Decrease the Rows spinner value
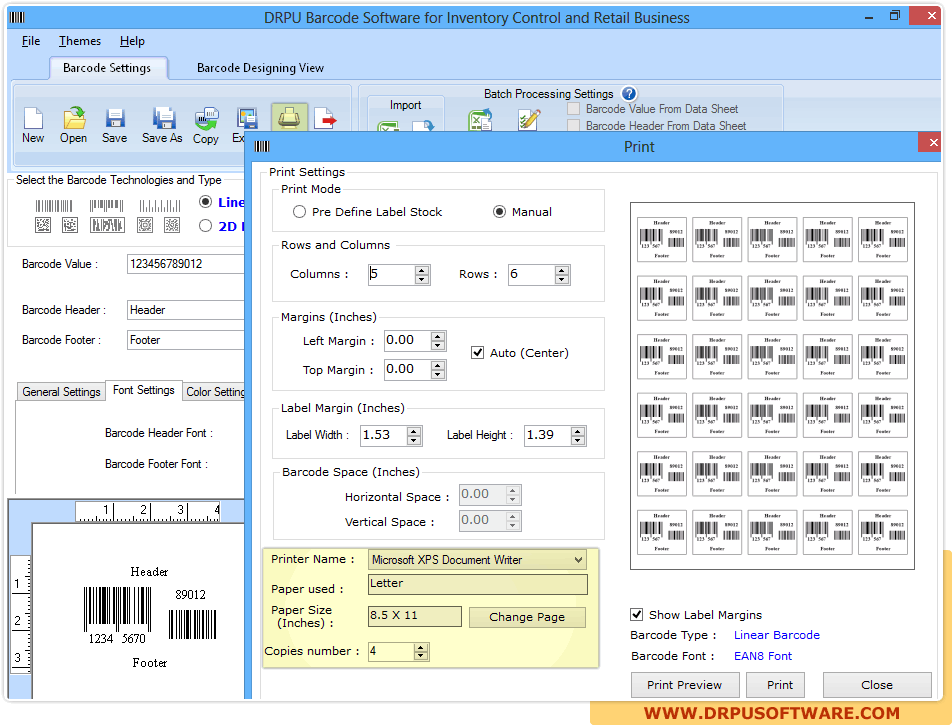This screenshot has width=952, height=725. click(x=562, y=279)
